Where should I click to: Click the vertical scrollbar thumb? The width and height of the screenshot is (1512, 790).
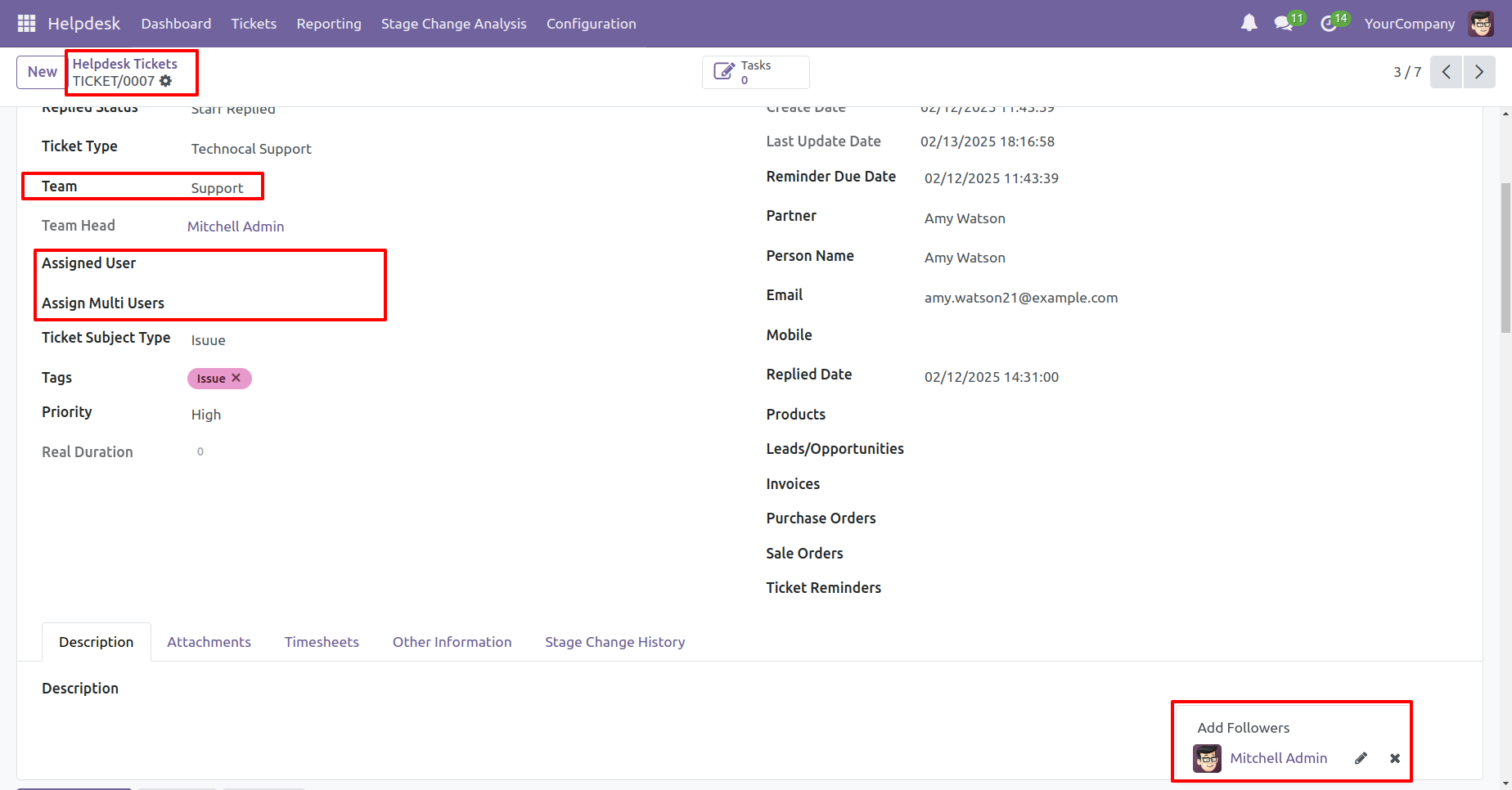click(1505, 258)
